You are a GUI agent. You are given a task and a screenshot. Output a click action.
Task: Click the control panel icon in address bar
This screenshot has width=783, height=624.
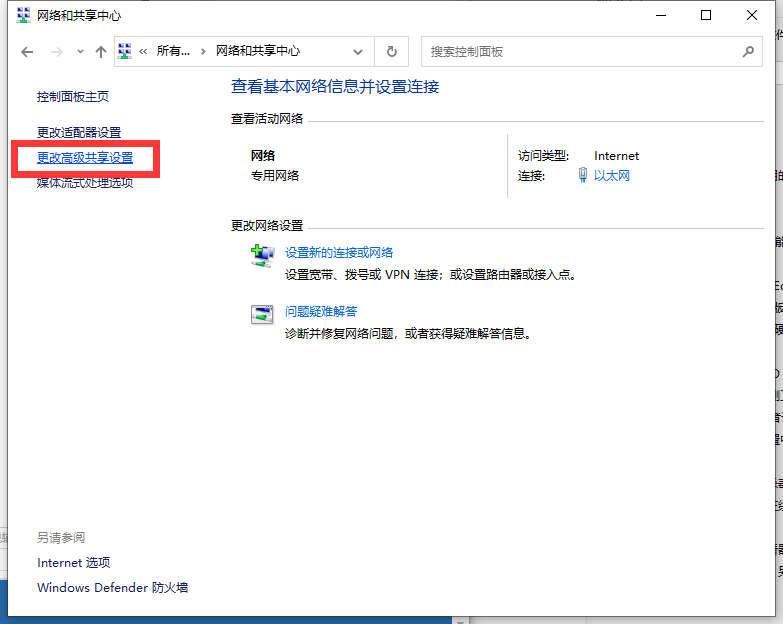tap(126, 51)
